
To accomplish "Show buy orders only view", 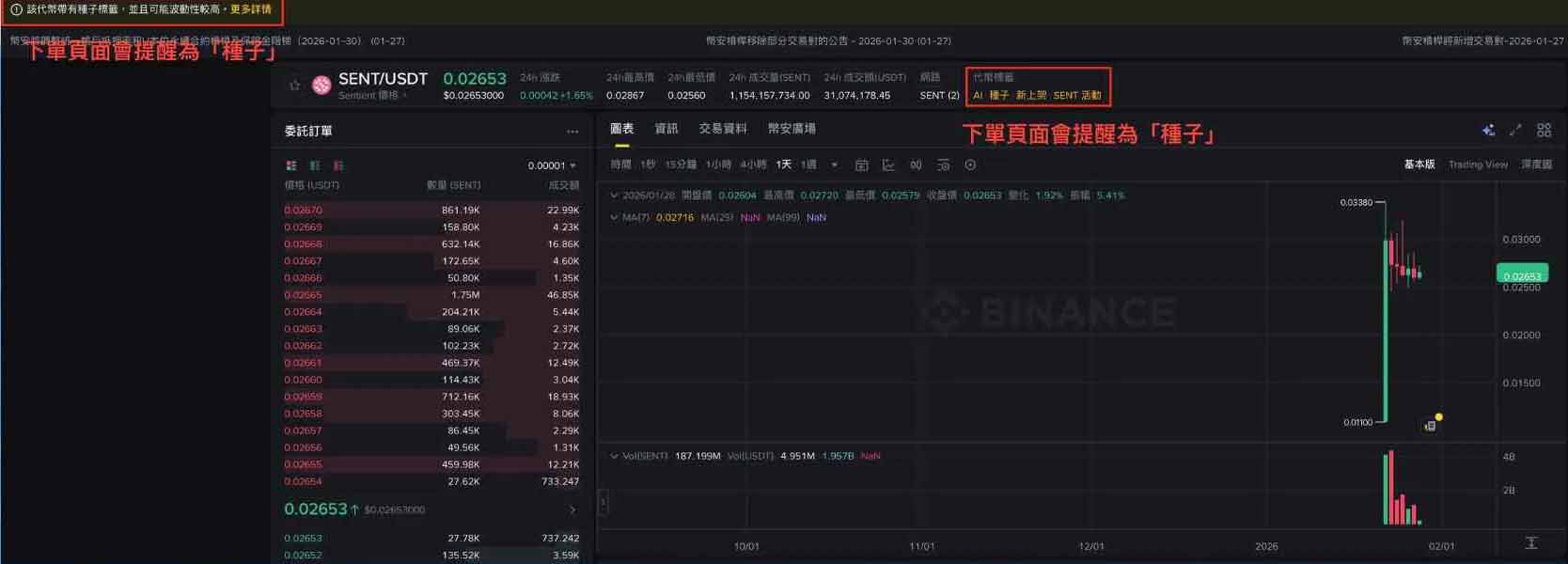I will tap(315, 165).
